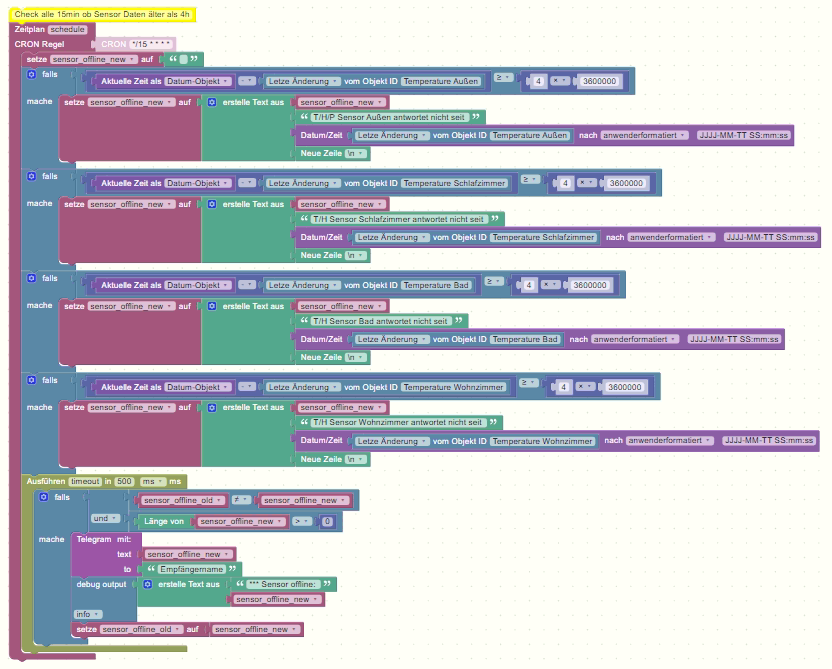Select the Temperature Außen object ID in the falls condition
Viewport: 832px width, 669px height.
441,81
